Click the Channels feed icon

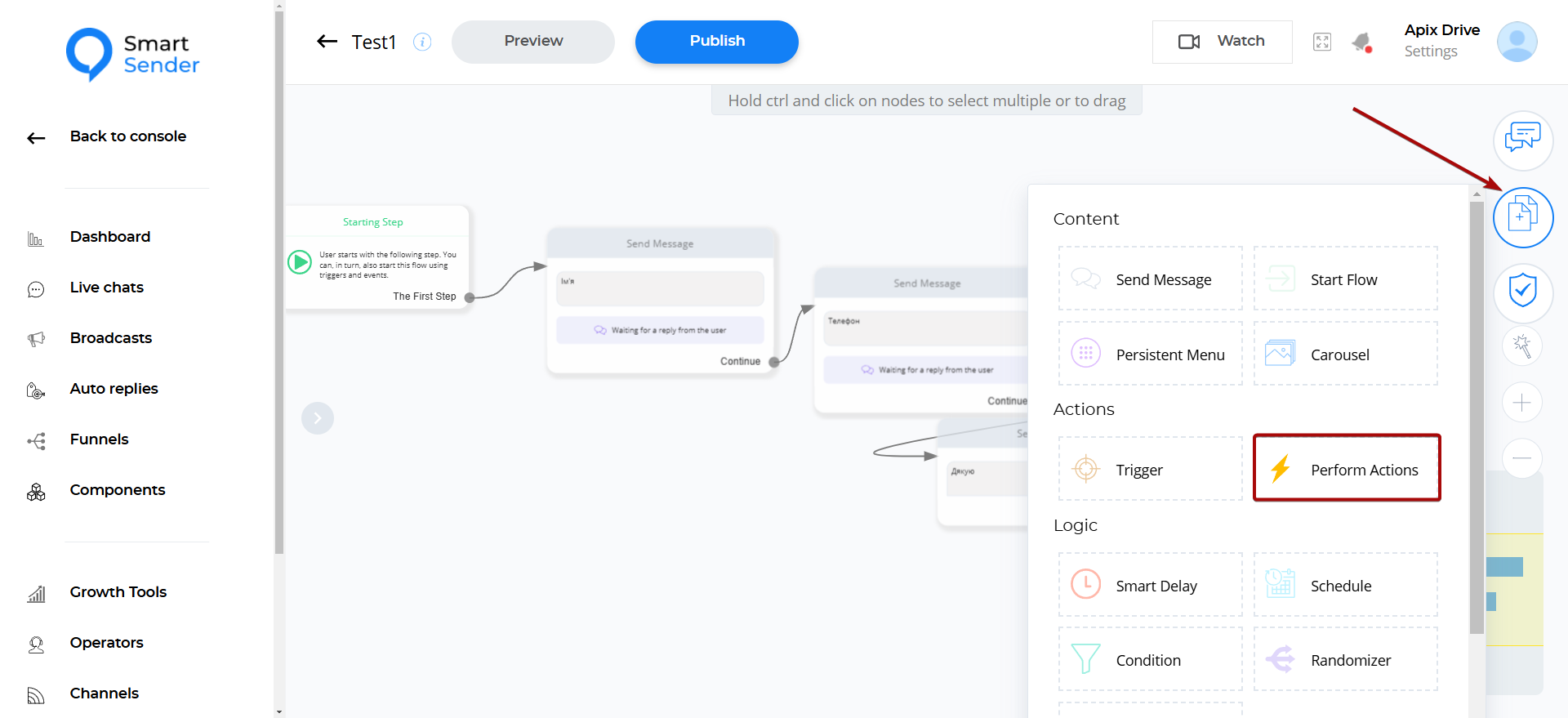click(36, 695)
